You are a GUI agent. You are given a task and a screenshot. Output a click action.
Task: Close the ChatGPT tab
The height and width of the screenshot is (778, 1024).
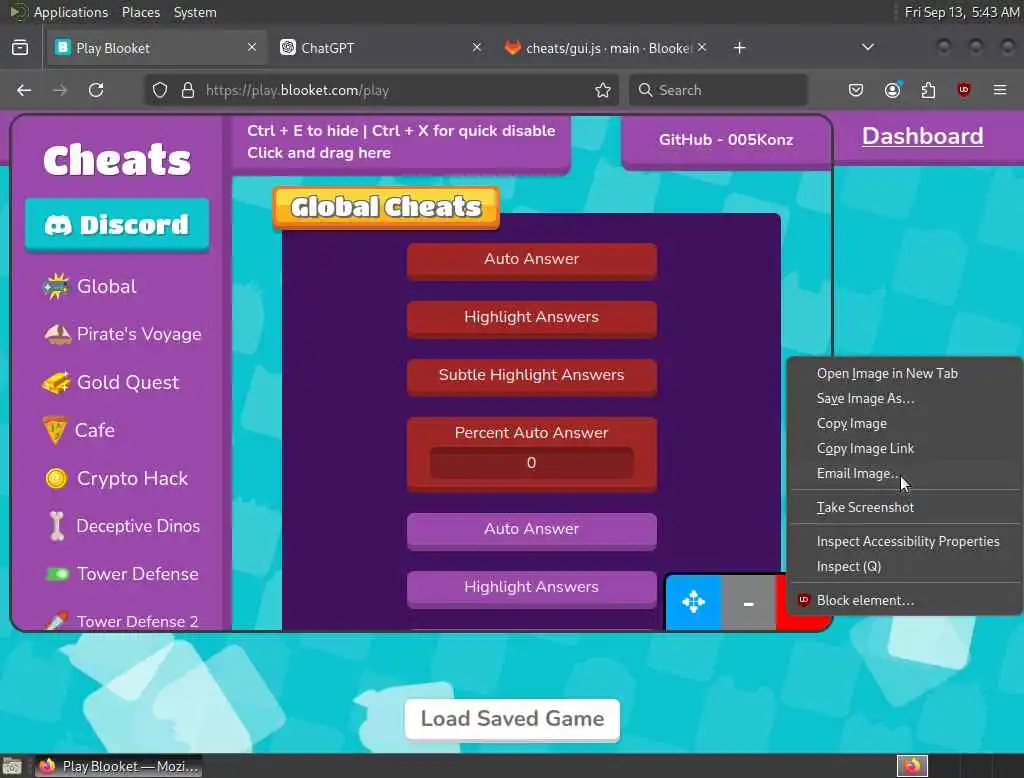point(477,48)
